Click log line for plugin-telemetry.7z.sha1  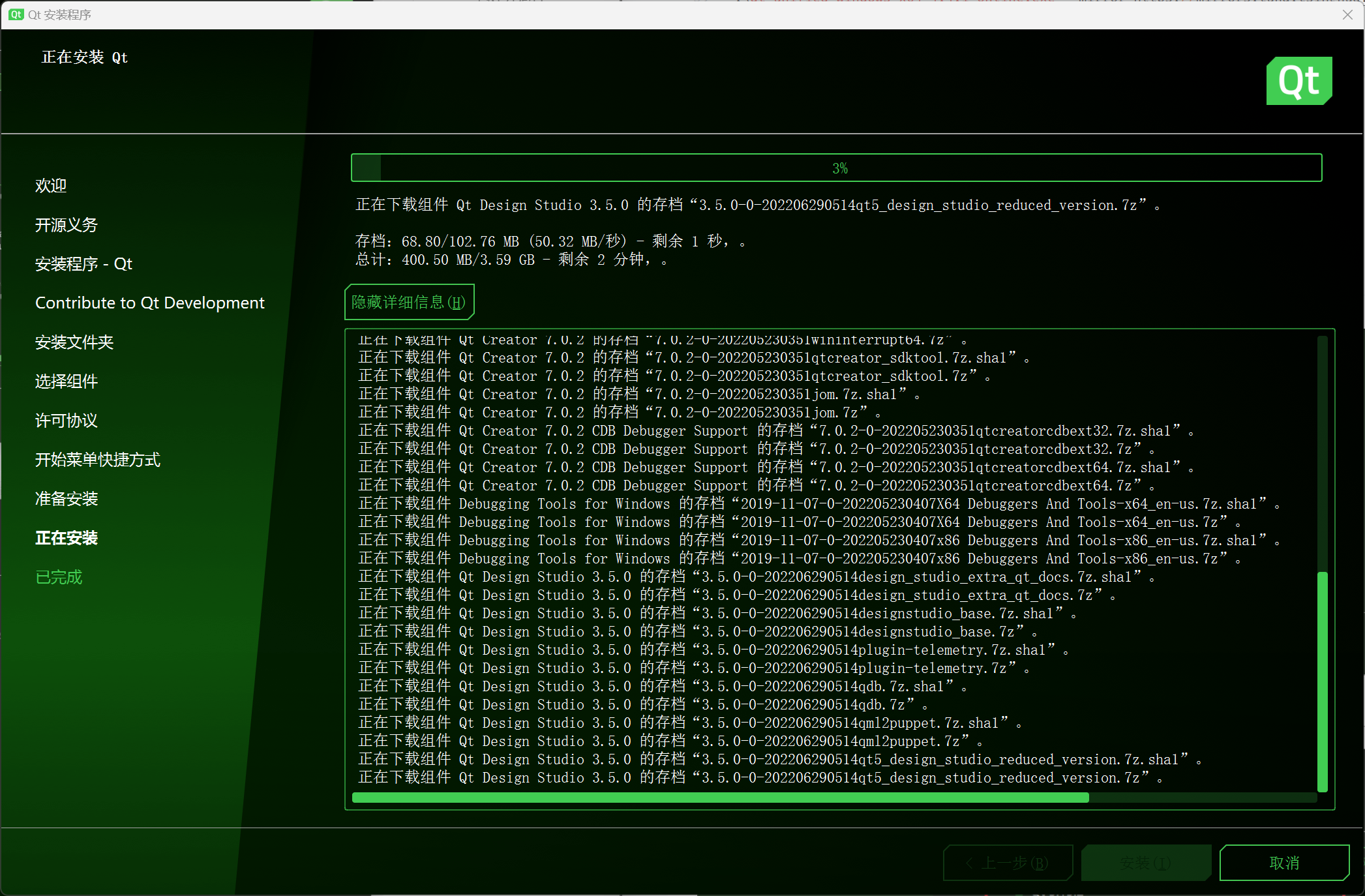713,650
